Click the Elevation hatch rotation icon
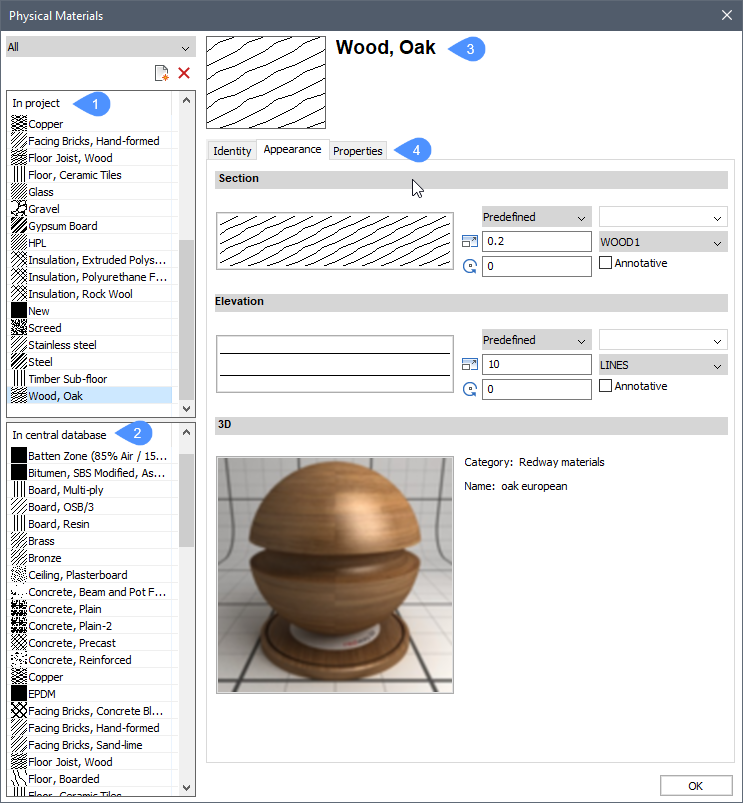Image resolution: width=743 pixels, height=803 pixels. (x=470, y=389)
